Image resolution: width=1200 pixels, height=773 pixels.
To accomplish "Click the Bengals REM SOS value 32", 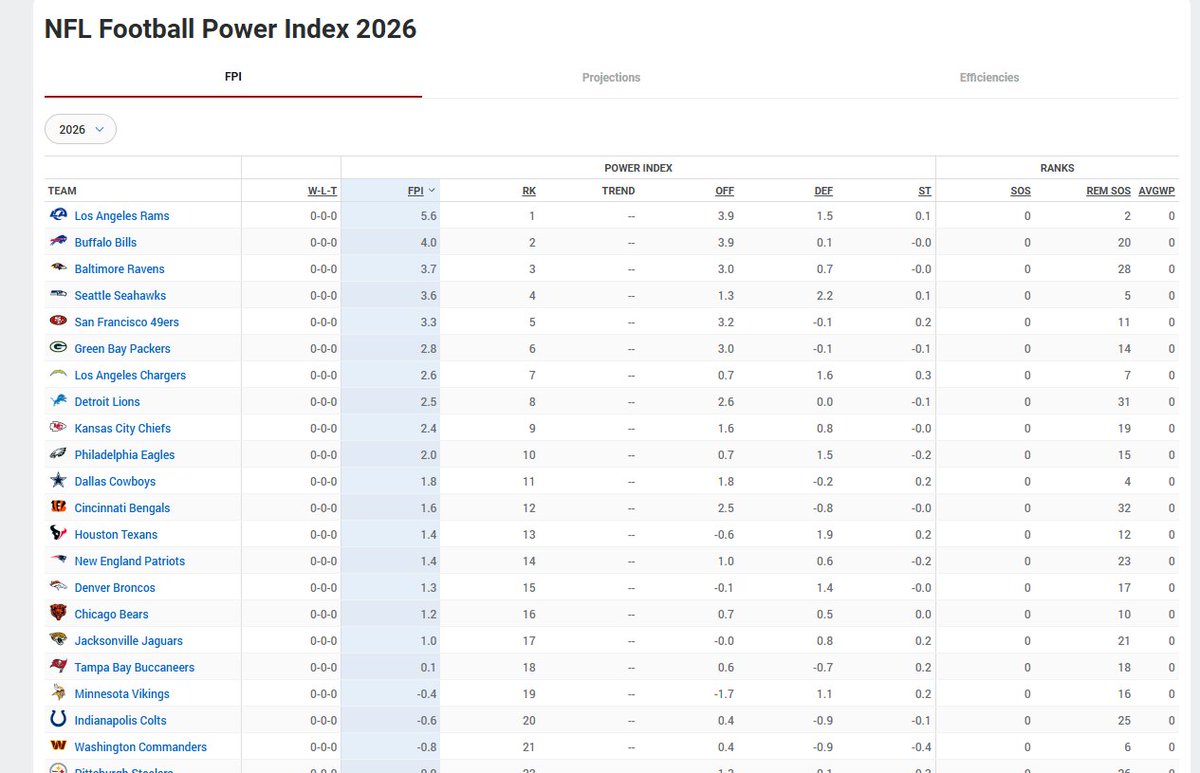I will [1124, 508].
